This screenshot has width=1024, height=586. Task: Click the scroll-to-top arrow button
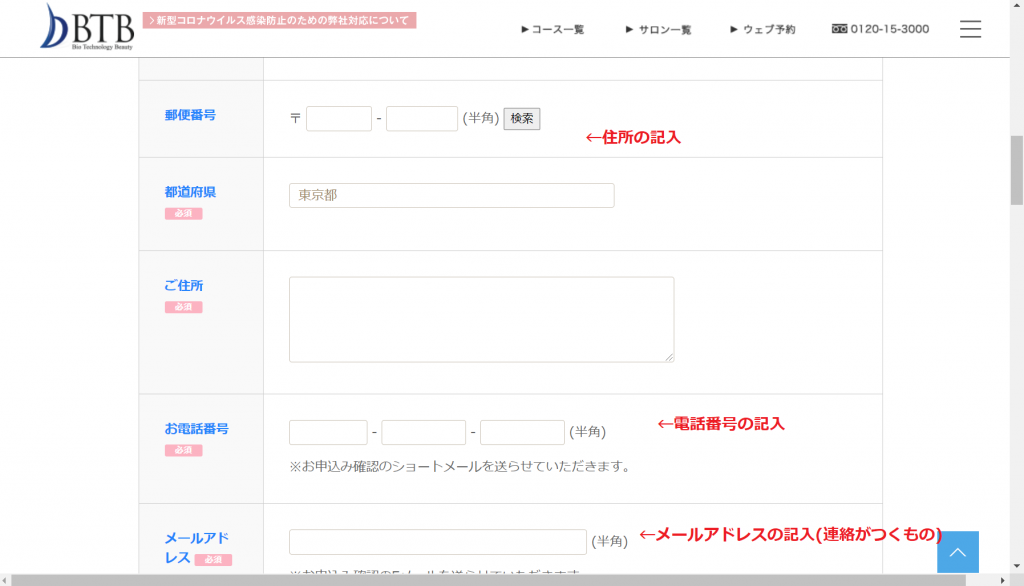(x=957, y=552)
